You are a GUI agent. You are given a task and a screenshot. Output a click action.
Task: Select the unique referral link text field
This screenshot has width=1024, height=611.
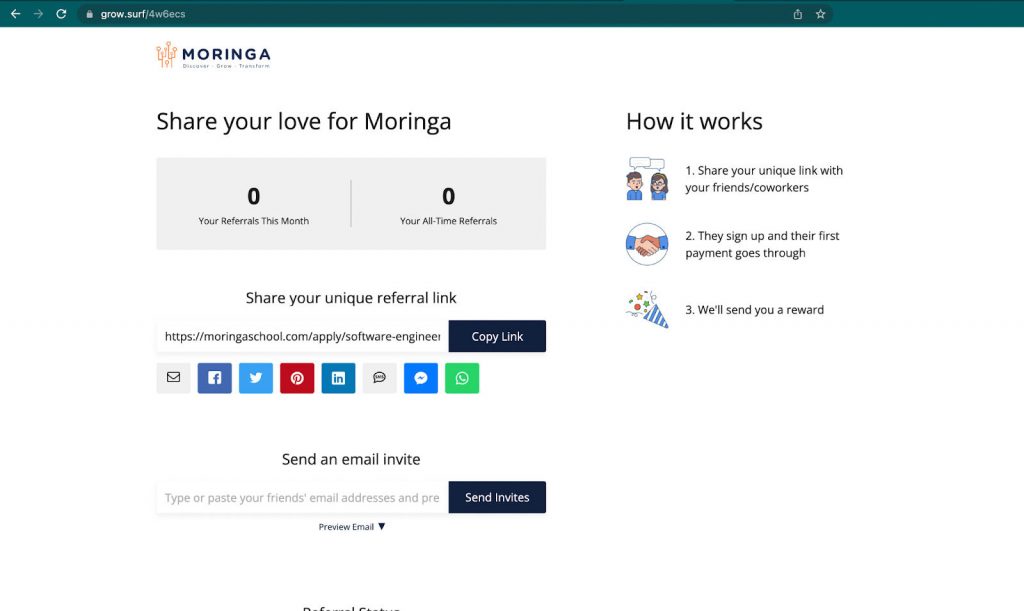click(x=302, y=337)
